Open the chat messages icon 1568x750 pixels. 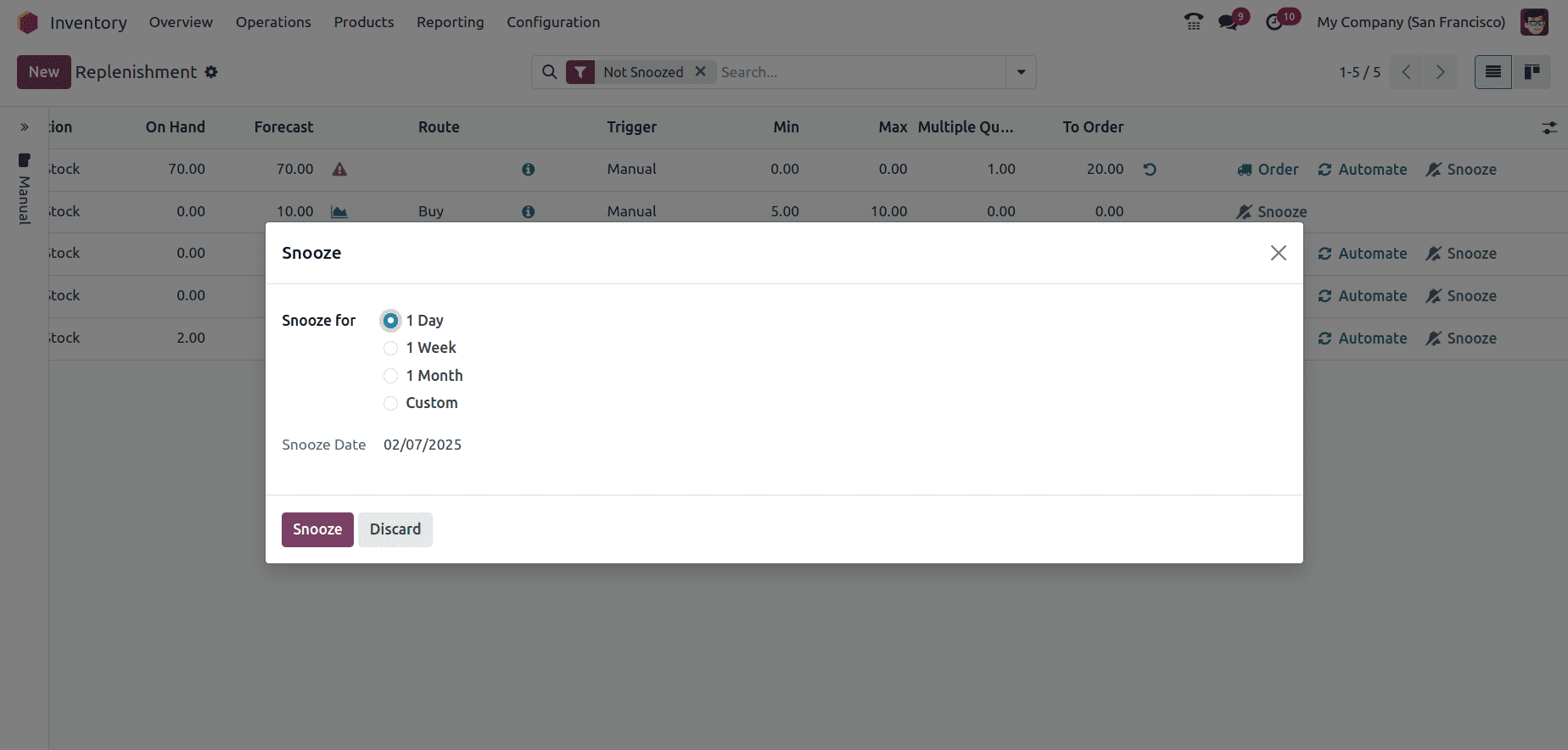1228,22
